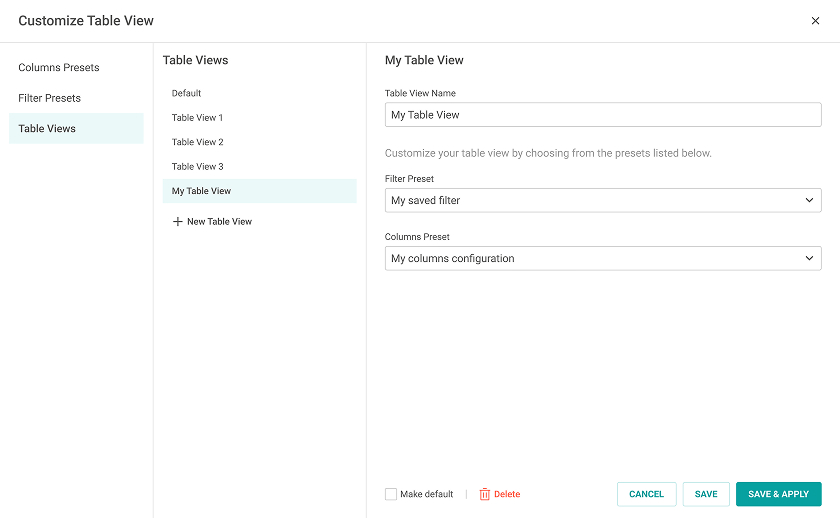Click the CANCEL button
This screenshot has height=518, width=840.
[x=646, y=494]
